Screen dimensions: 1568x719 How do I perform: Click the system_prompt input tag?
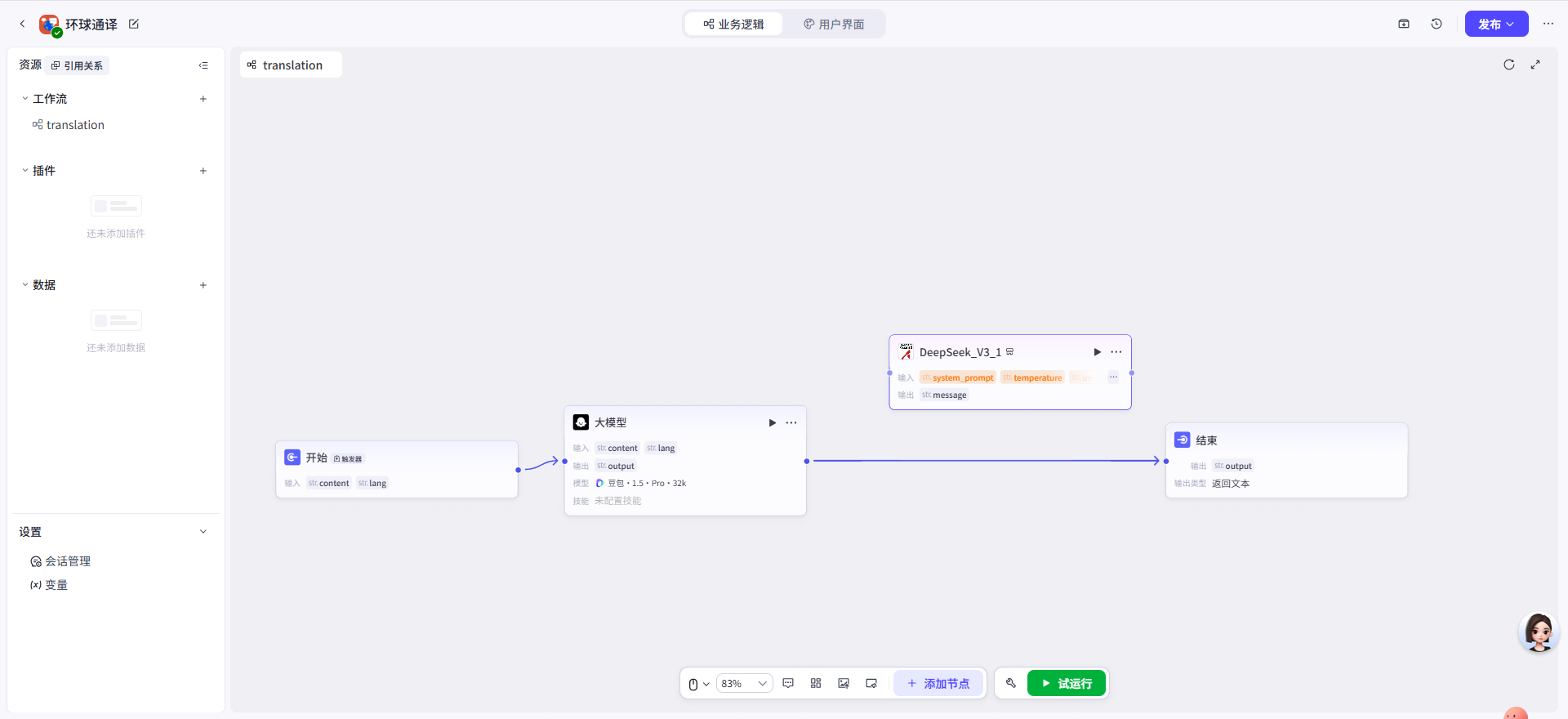pos(958,377)
